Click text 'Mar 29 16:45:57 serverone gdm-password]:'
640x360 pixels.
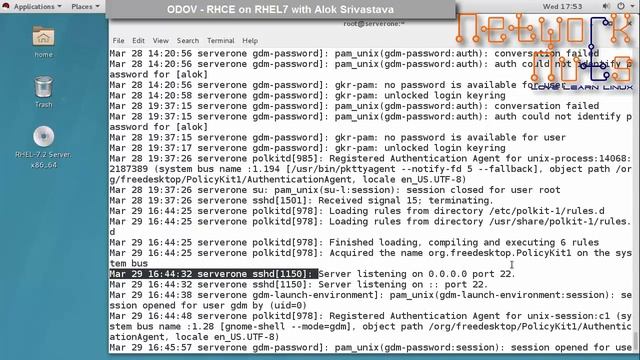pyautogui.click(x=219, y=347)
